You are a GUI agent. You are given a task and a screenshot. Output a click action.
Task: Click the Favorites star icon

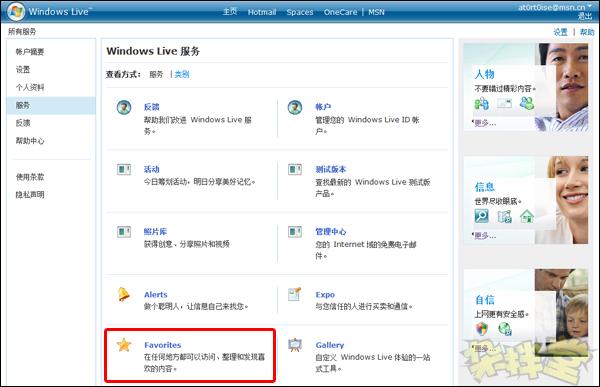coord(124,345)
